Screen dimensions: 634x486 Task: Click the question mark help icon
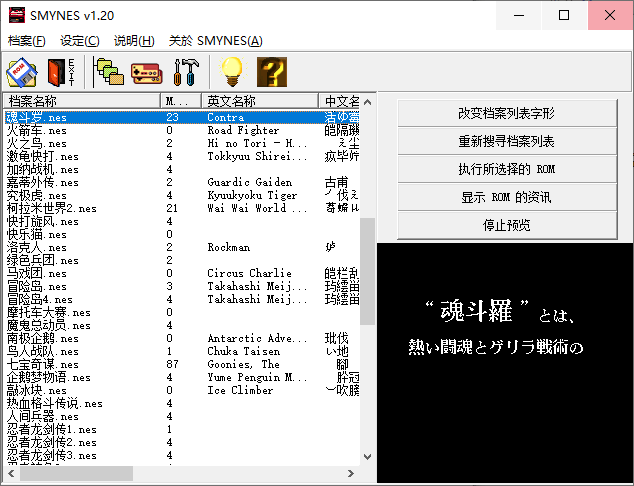pos(272,72)
